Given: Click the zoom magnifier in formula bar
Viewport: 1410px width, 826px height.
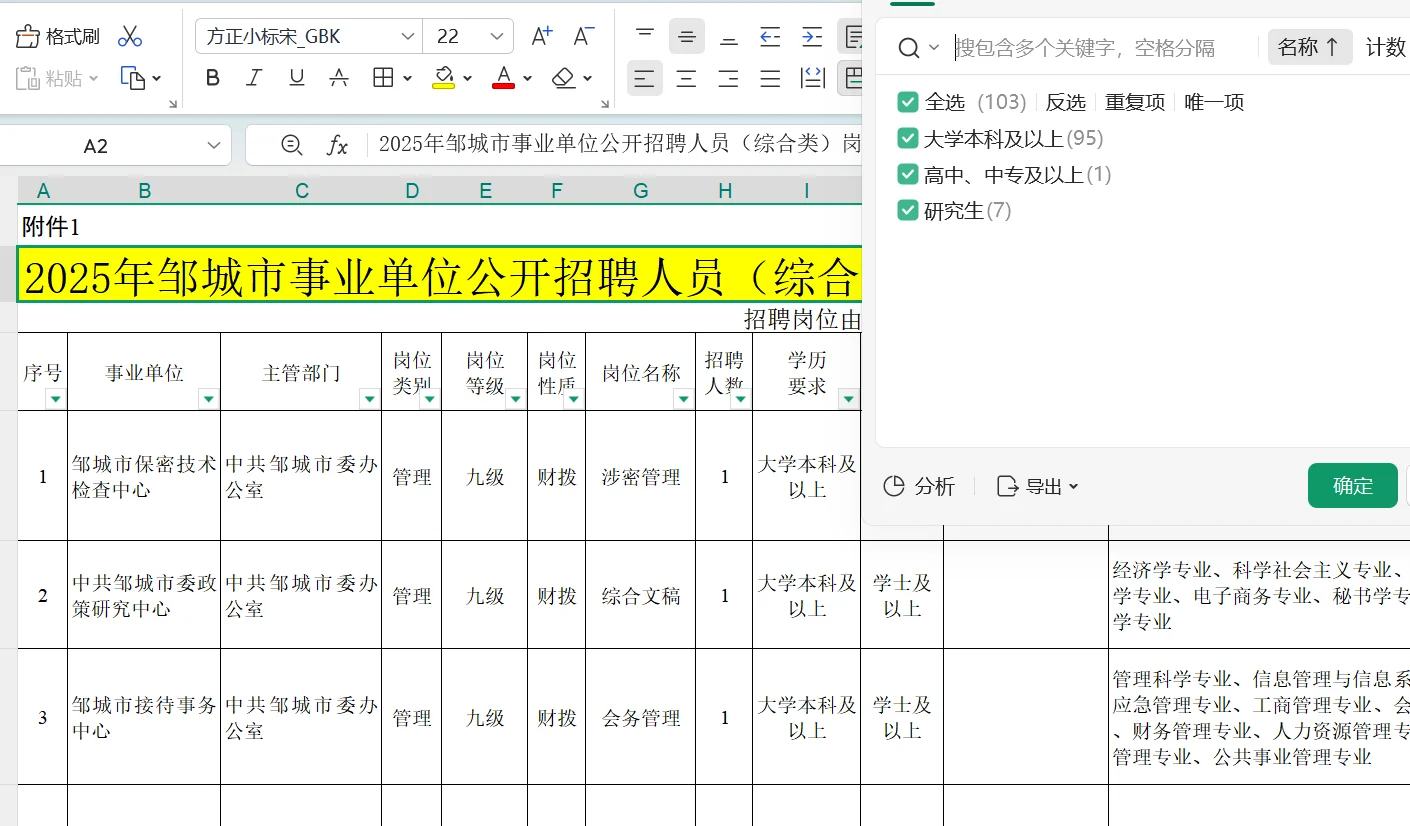Looking at the screenshot, I should [x=292, y=146].
